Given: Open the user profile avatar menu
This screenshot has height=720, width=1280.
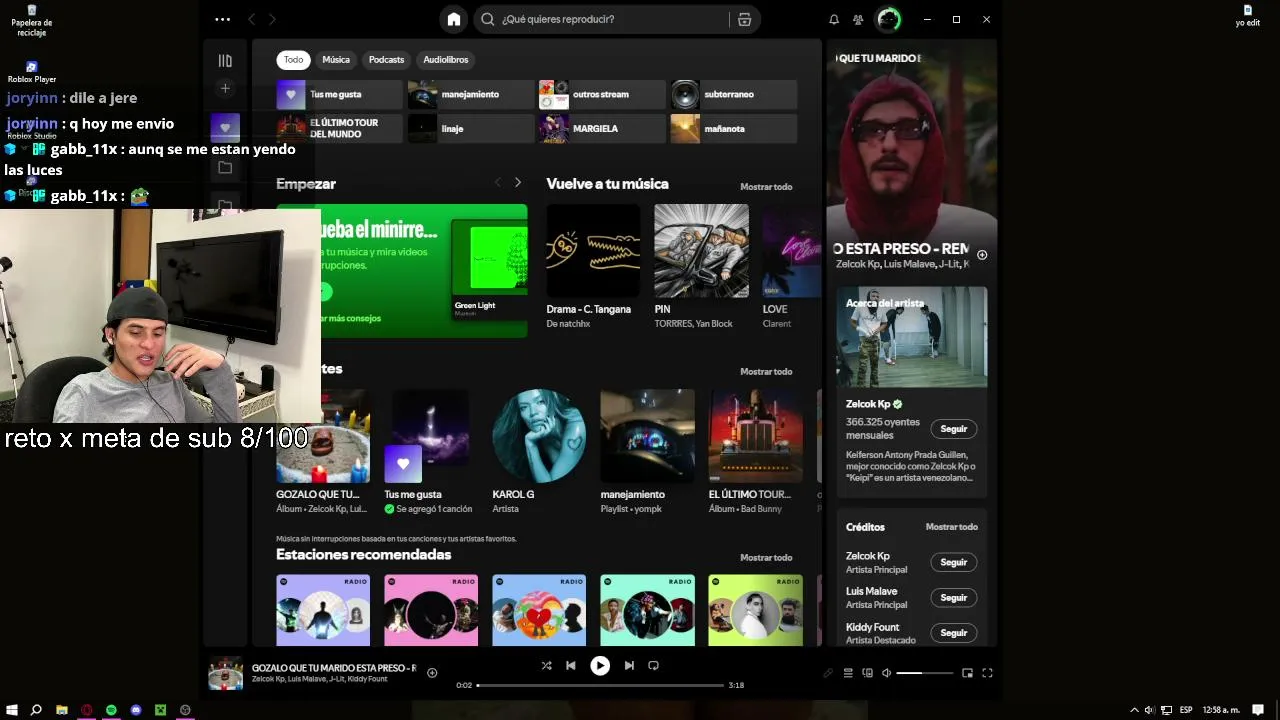Looking at the screenshot, I should click(888, 19).
